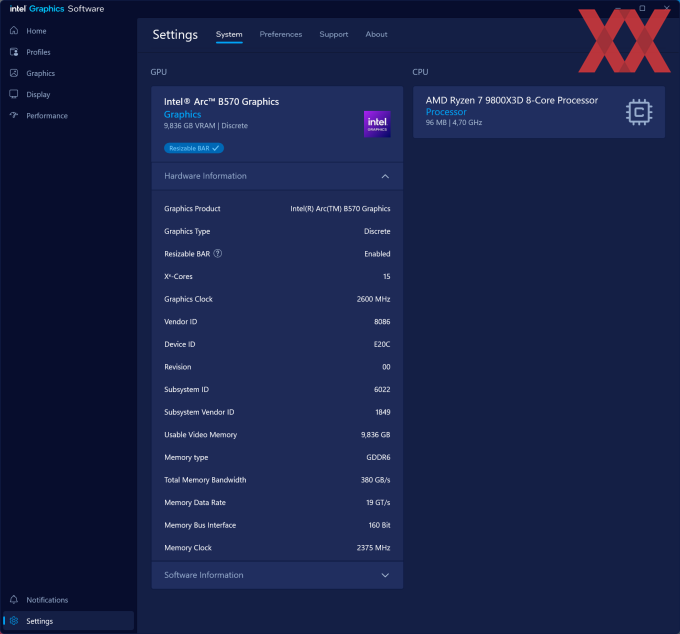Click the Memory type GDDR6 value

[x=378, y=457]
